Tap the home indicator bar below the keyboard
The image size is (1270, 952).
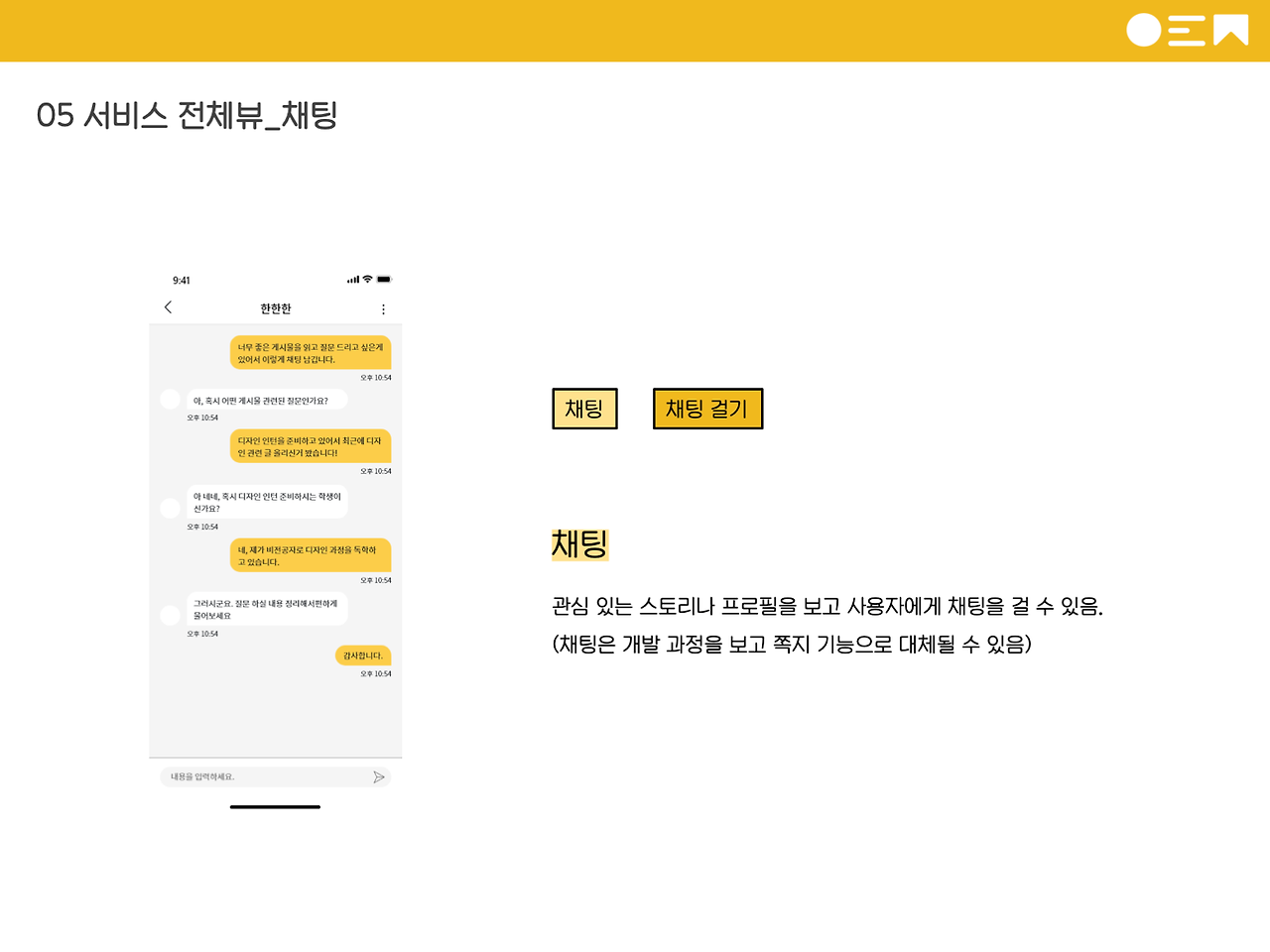275,807
